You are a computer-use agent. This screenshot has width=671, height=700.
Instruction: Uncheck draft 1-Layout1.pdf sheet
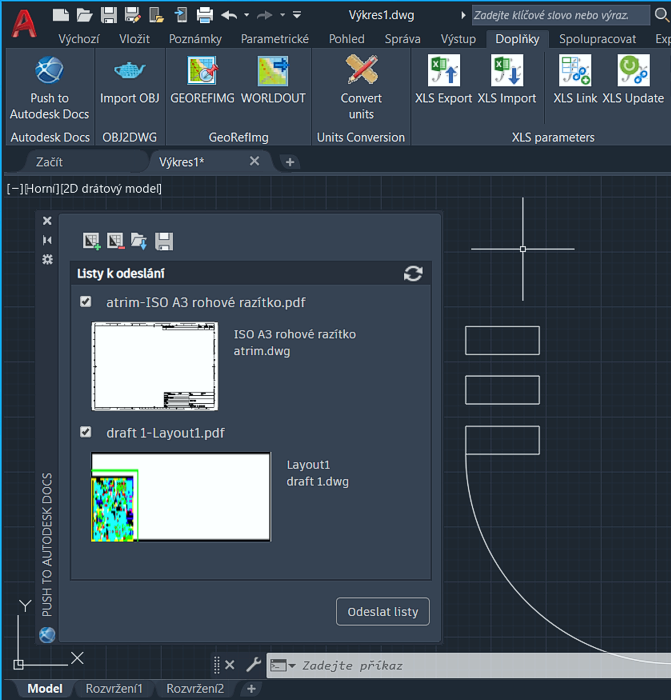(86, 432)
